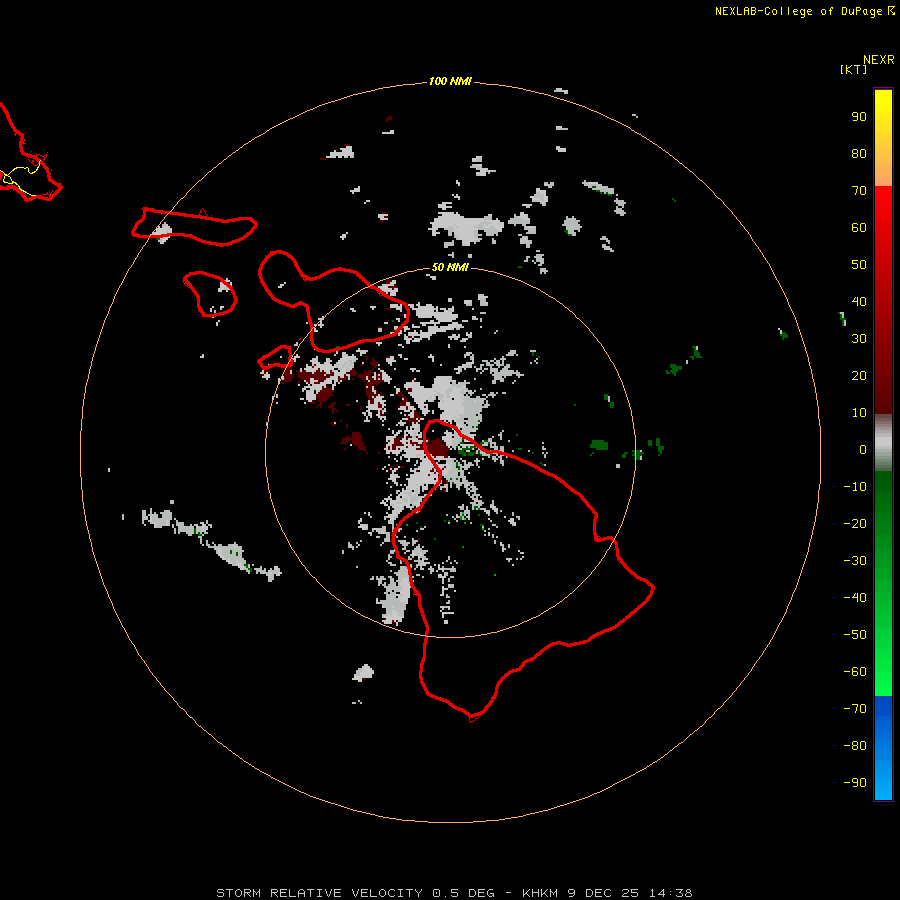Select the 50 NMI range ring label
The image size is (900, 900).
pos(450,267)
